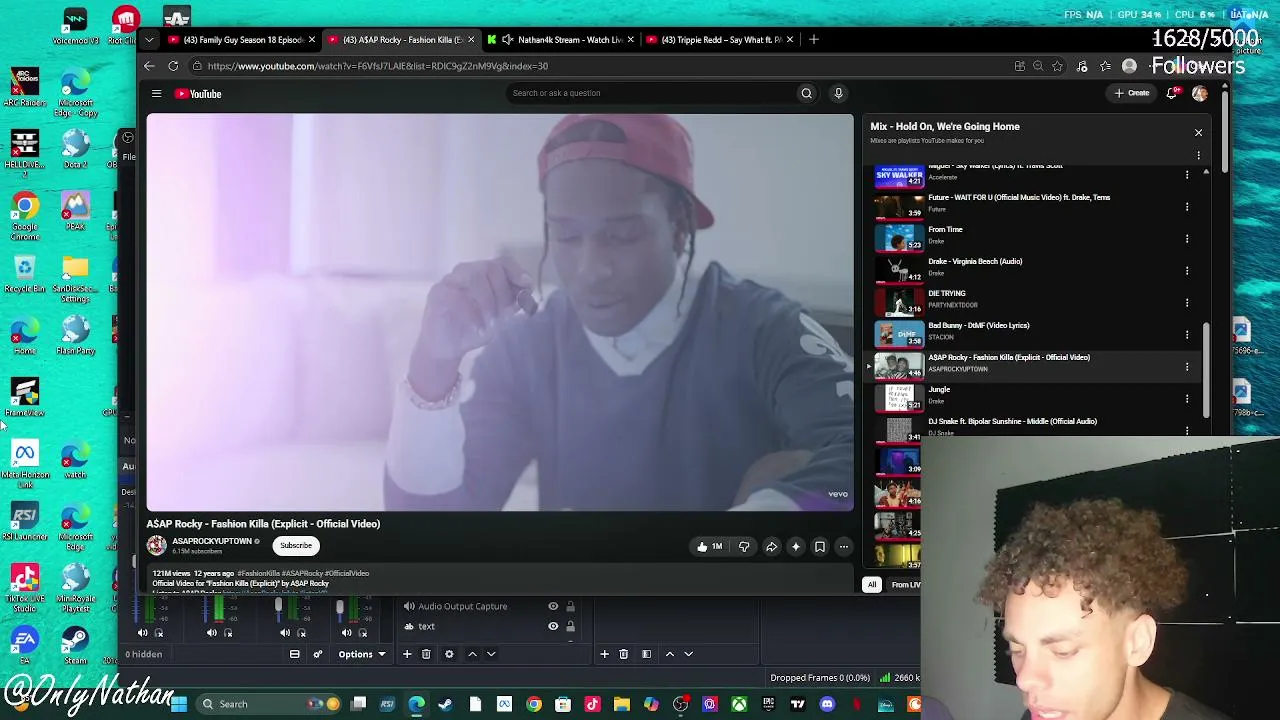Start voice search with the microphone icon
Image resolution: width=1280 pixels, height=720 pixels.
tap(838, 93)
